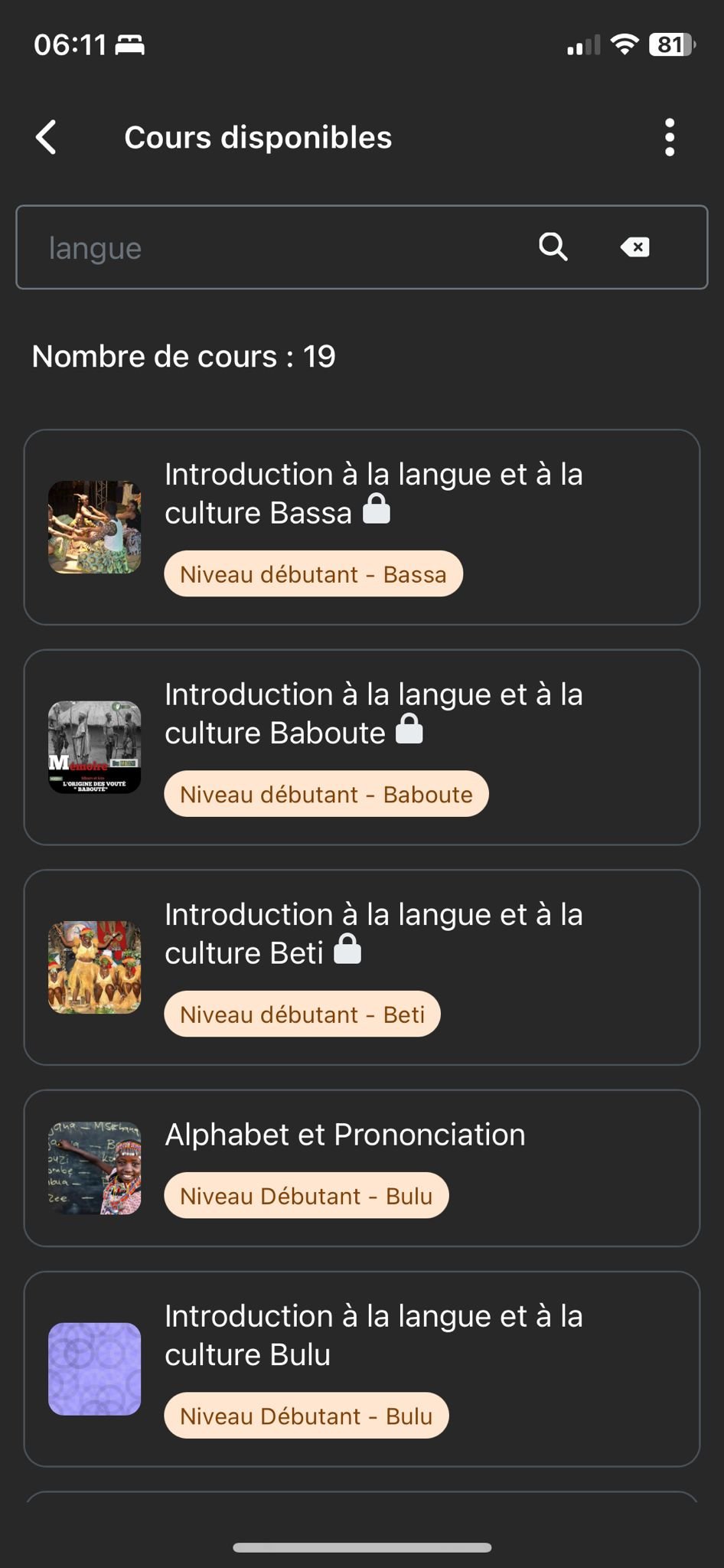
Task: Select the 'Niveau débutant - Baboute' tag
Action: click(x=326, y=794)
